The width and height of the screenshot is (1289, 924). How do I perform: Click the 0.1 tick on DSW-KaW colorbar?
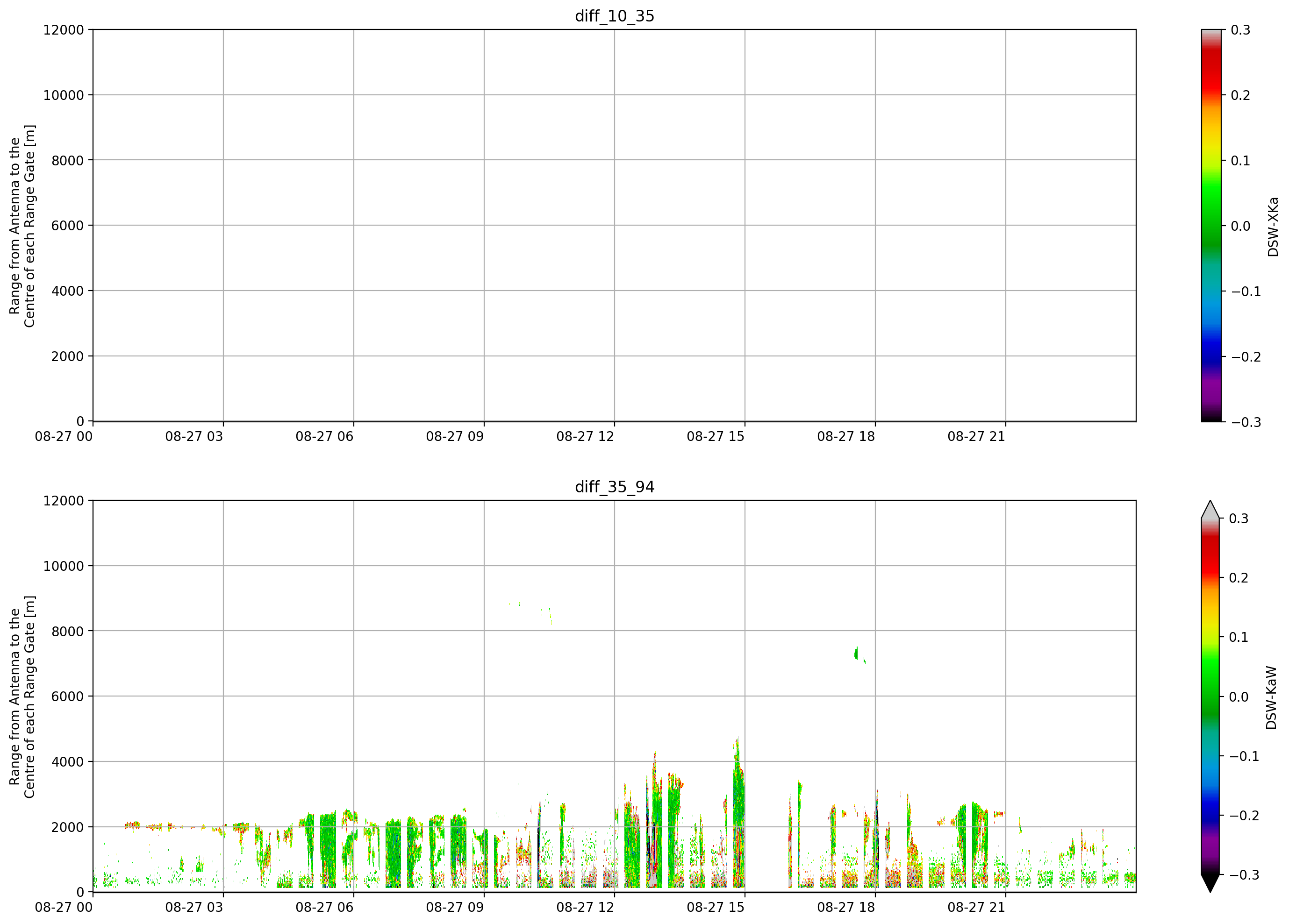tap(1239, 637)
